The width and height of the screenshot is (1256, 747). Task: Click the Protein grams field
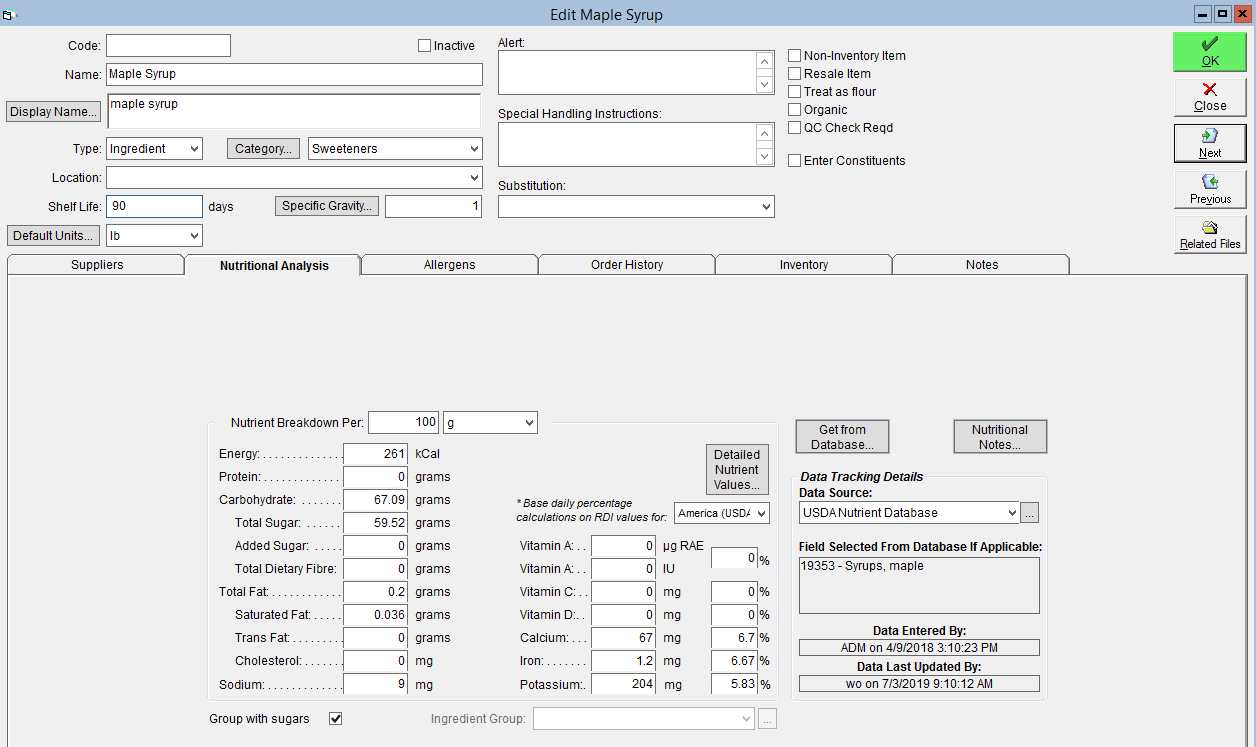point(376,477)
